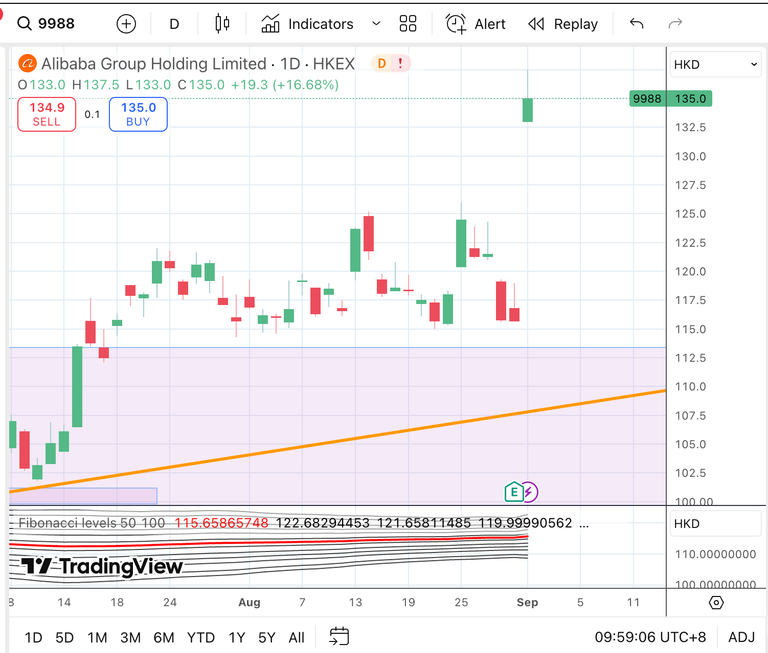Viewport: 768px width, 653px height.
Task: Change the D interval setting
Action: (x=174, y=24)
